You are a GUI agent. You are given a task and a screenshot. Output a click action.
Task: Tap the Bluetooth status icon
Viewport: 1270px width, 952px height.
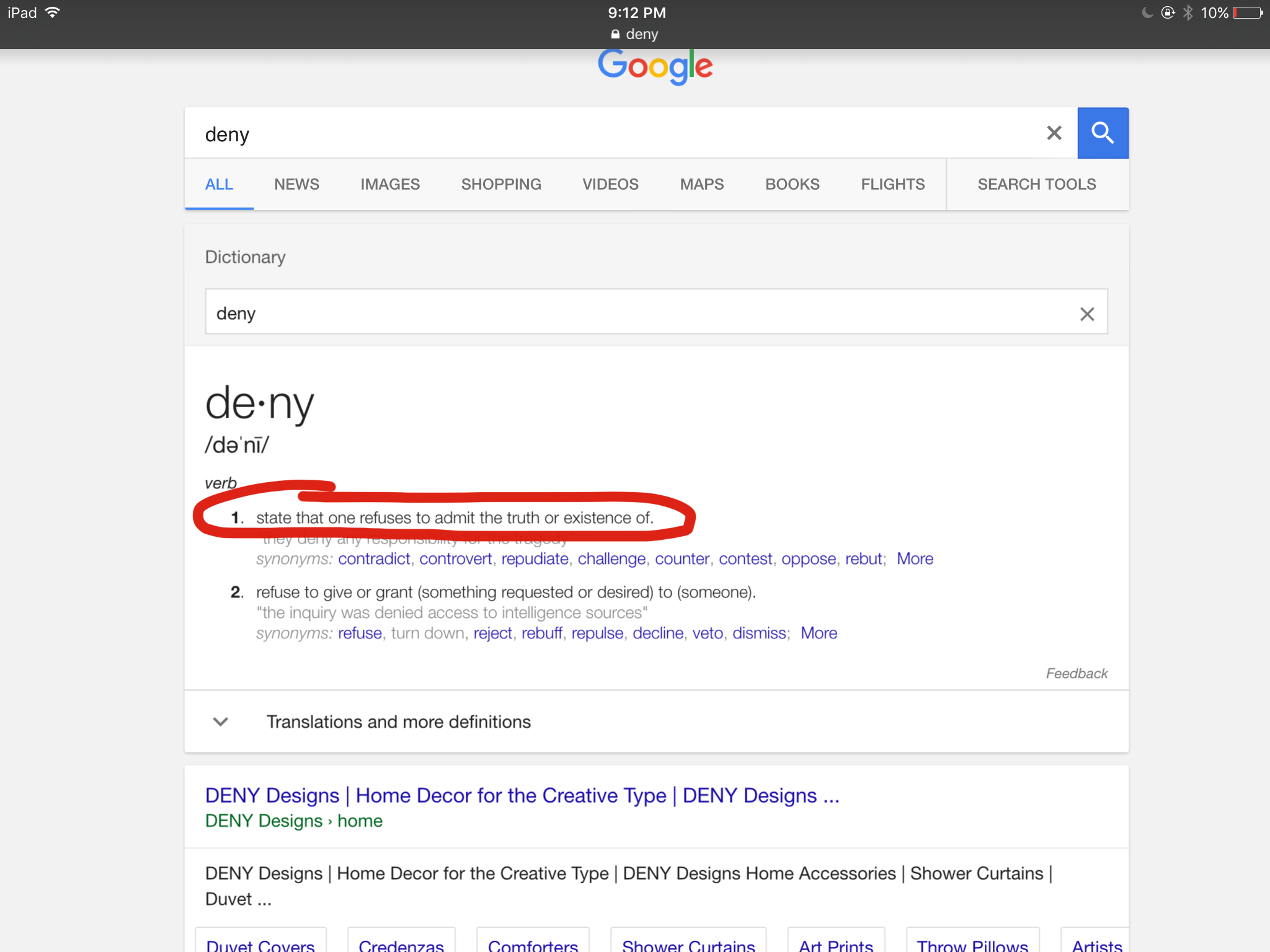(1188, 13)
